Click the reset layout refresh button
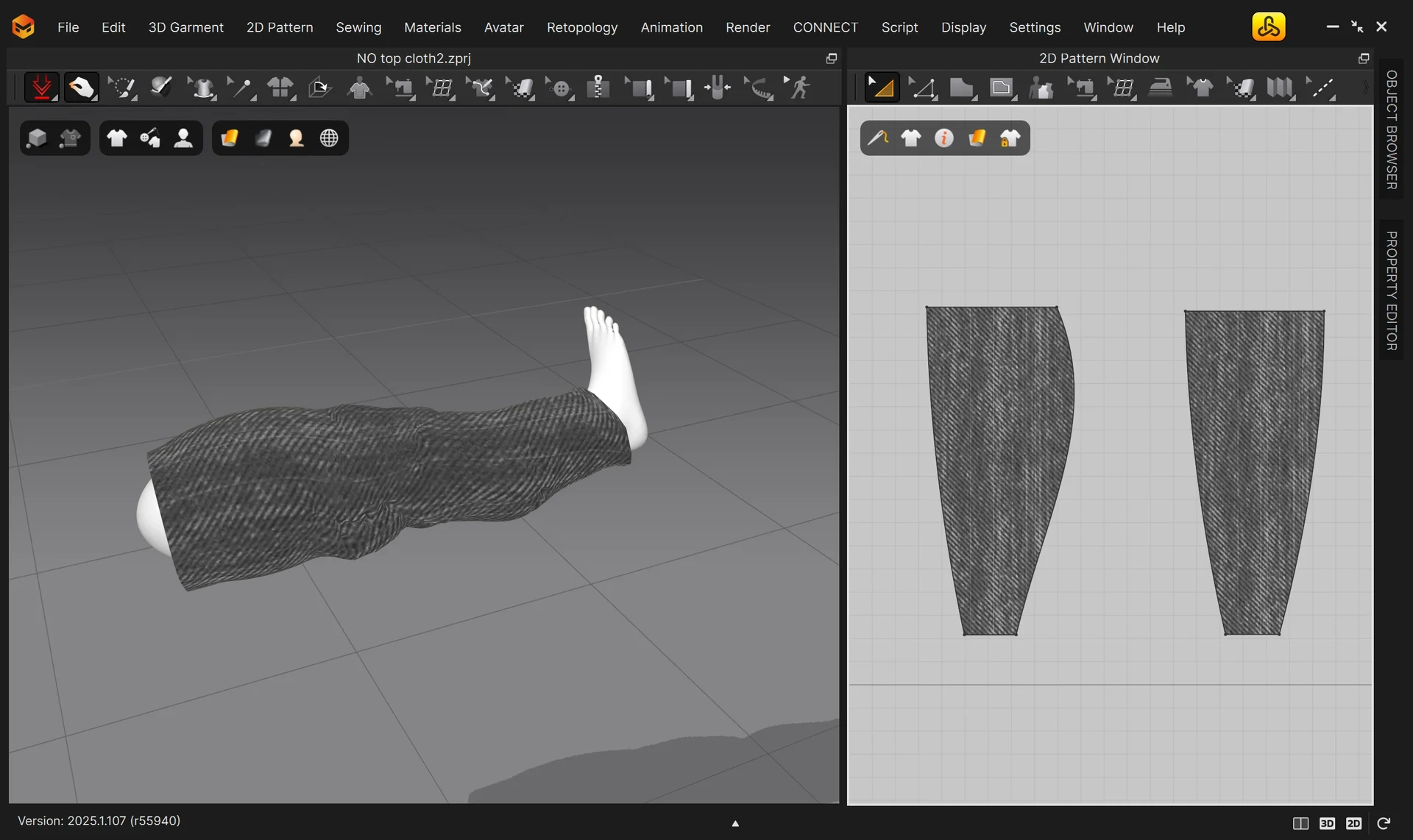 click(1384, 823)
